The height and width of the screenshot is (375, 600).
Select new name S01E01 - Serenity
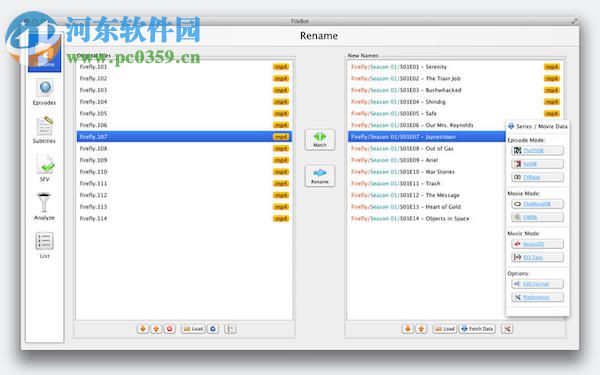[455, 67]
